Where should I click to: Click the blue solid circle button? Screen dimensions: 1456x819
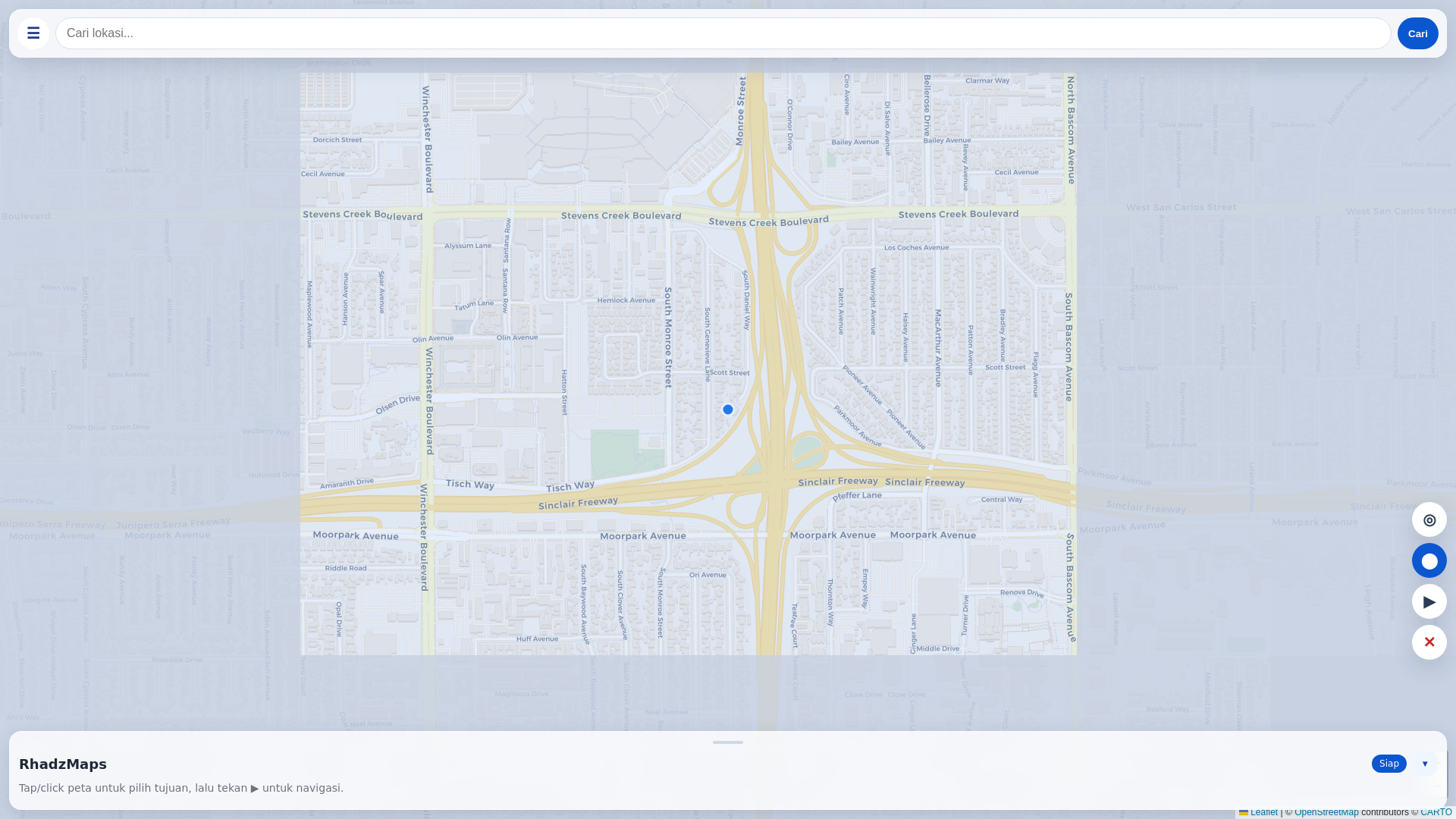1429,560
